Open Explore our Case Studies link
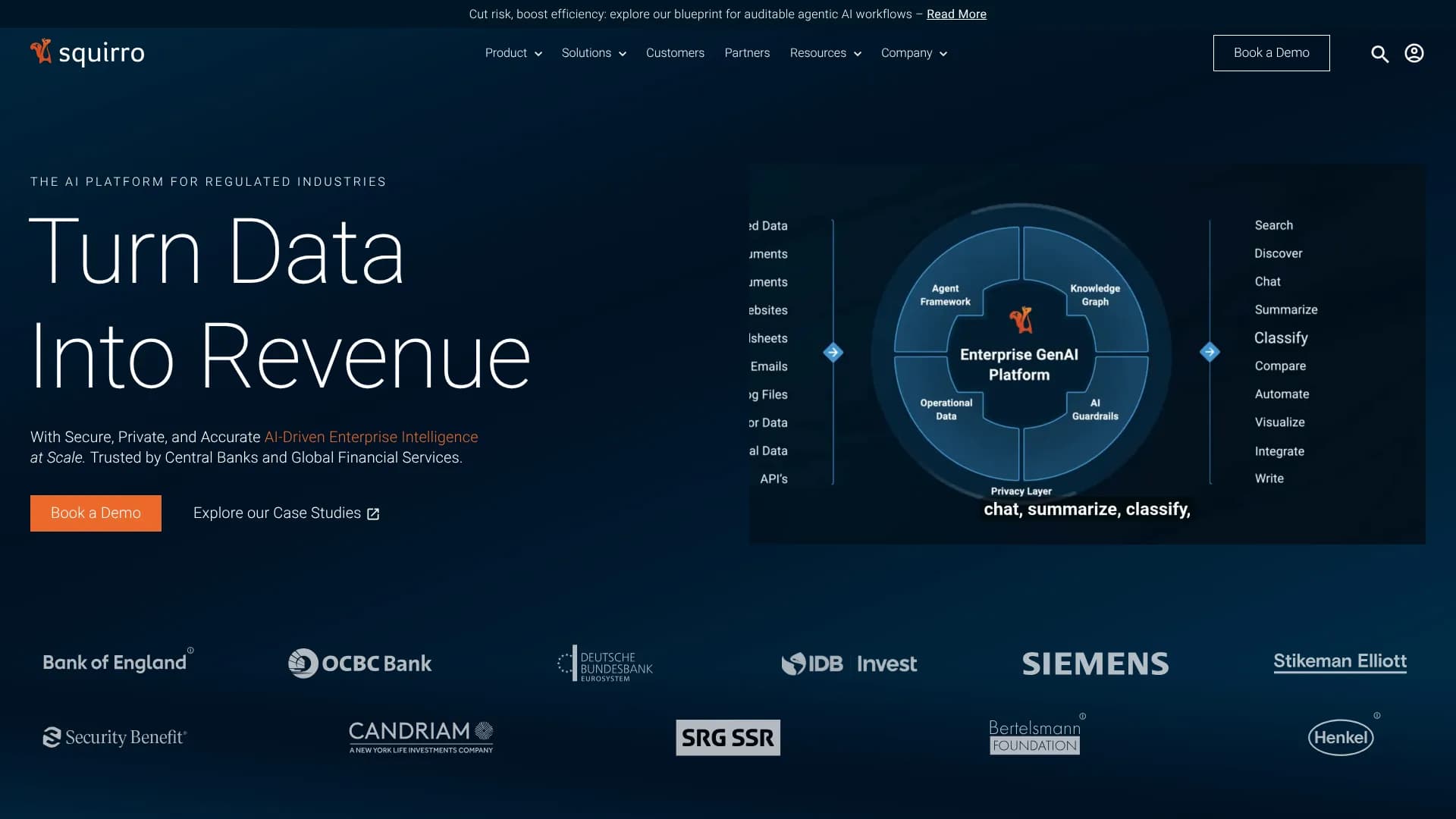 [286, 513]
